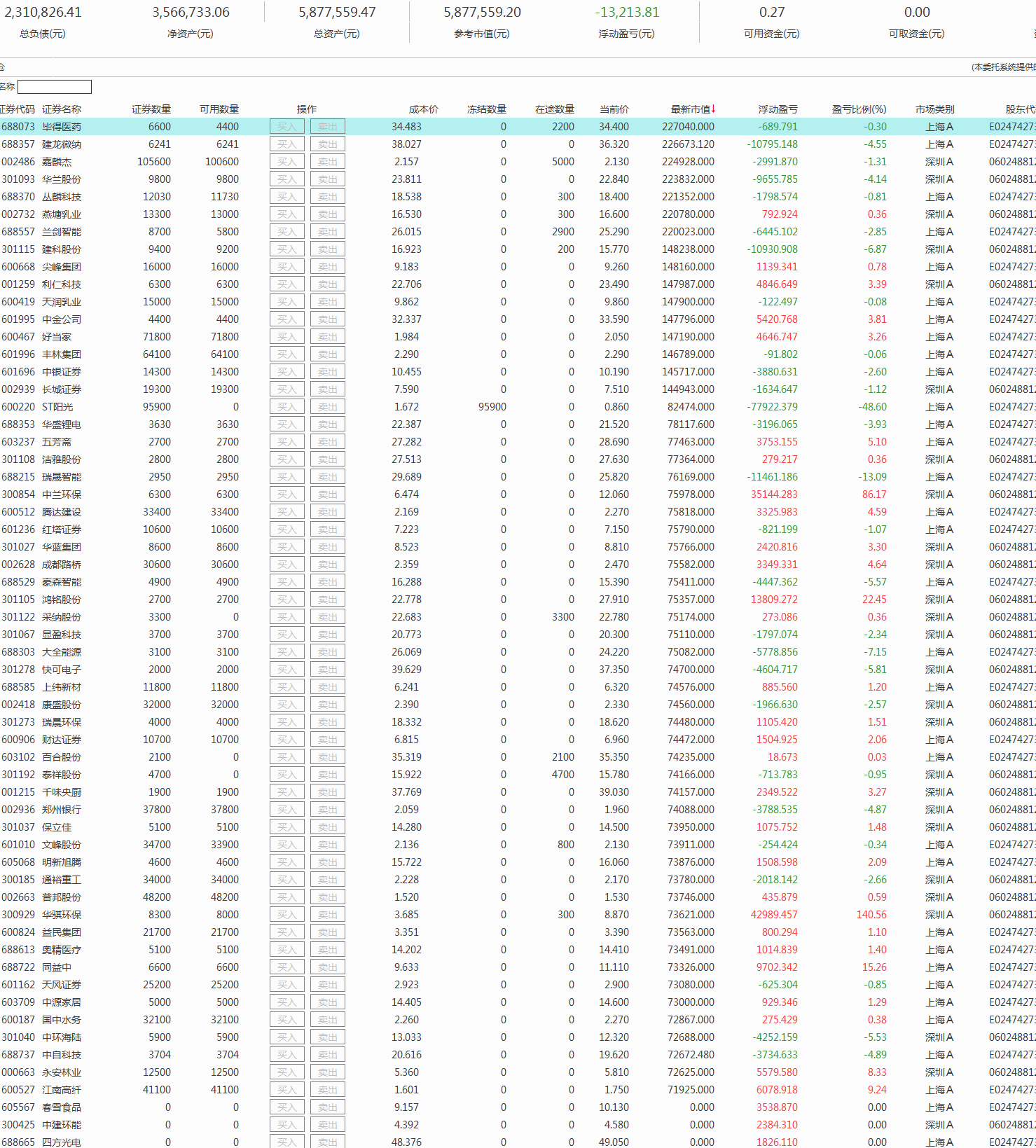The image size is (1036, 1148).
Task: Click 卖出 button for 好当家
Action: (x=328, y=337)
